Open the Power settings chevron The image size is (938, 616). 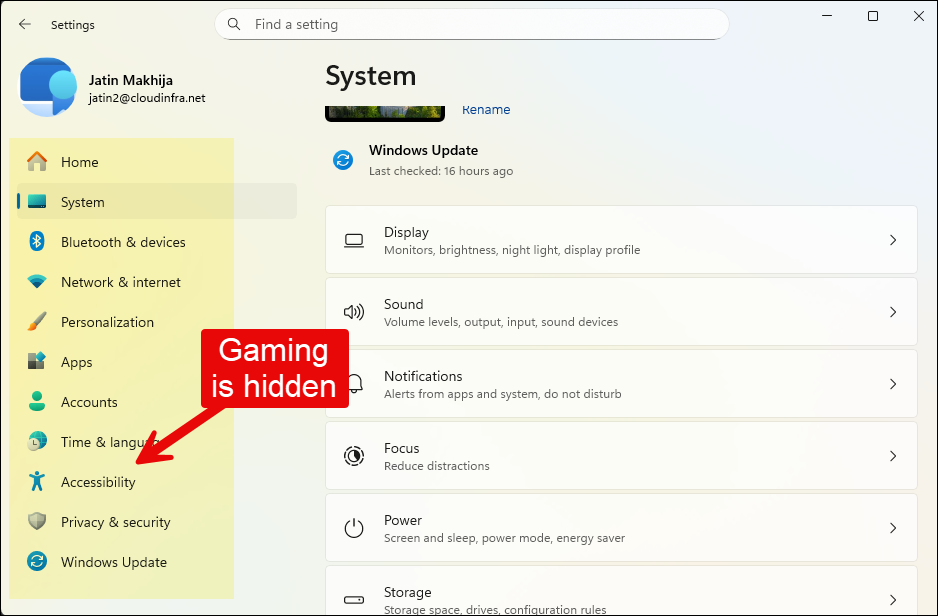click(x=893, y=528)
